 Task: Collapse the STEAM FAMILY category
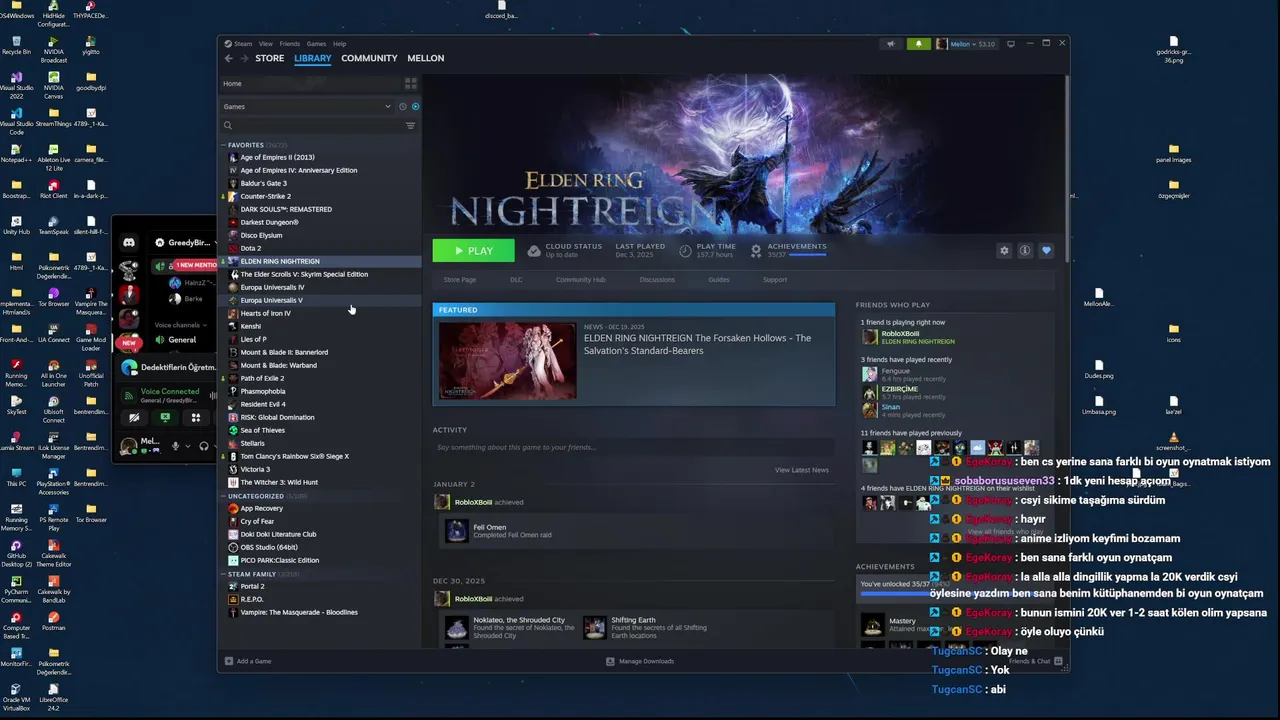click(x=224, y=574)
